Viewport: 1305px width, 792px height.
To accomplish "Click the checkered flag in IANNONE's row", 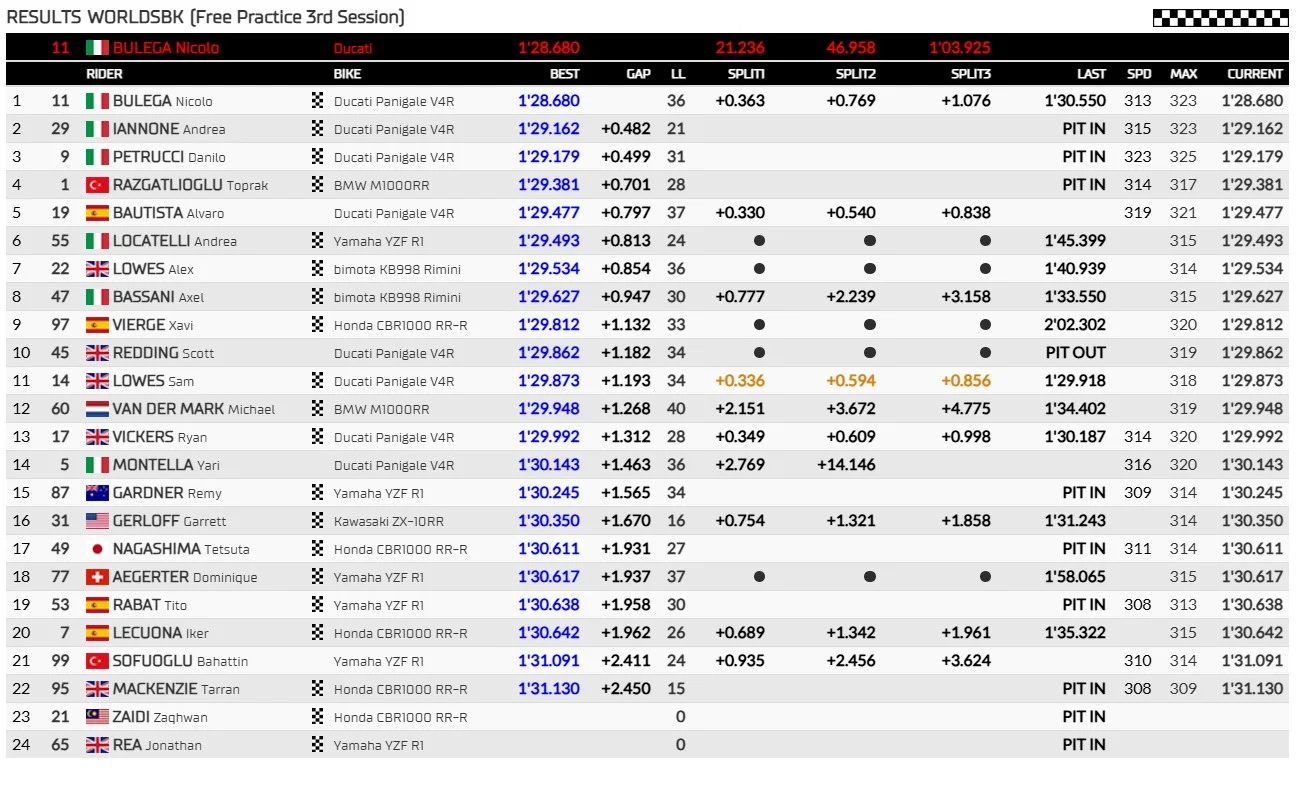I will (318, 128).
